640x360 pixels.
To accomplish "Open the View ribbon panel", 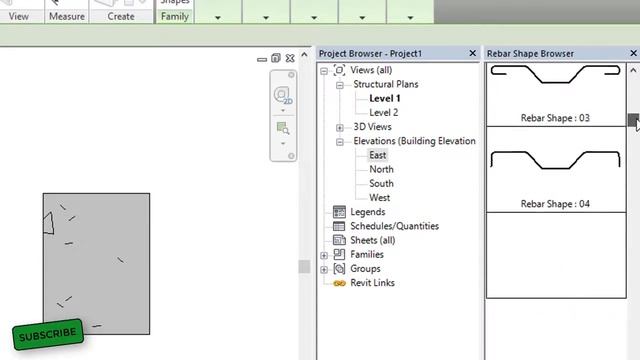I will pos(19,16).
